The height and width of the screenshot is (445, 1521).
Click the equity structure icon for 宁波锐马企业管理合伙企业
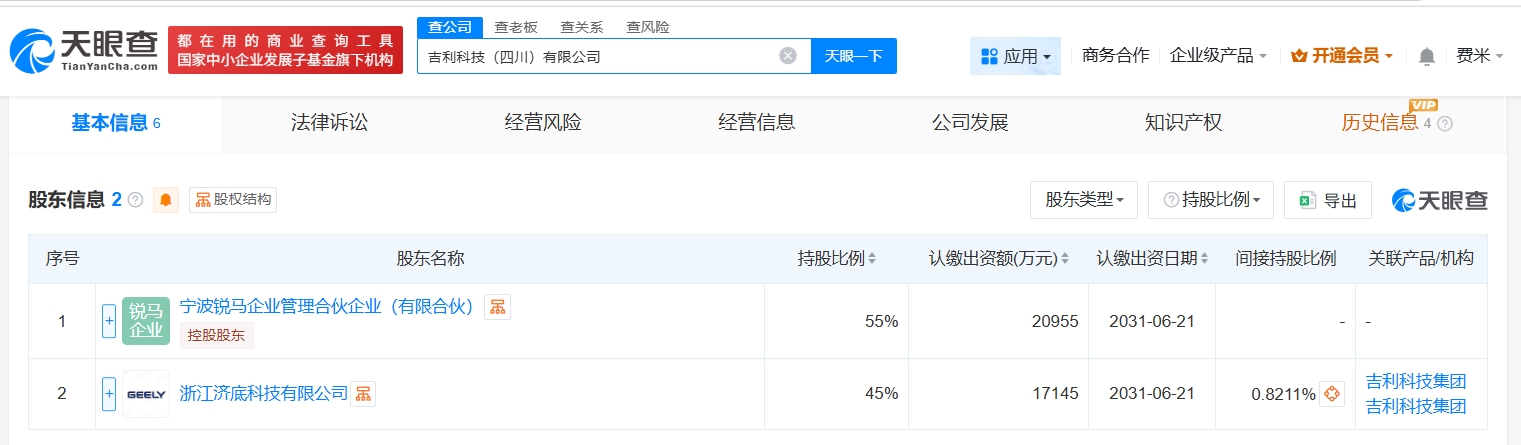[497, 307]
